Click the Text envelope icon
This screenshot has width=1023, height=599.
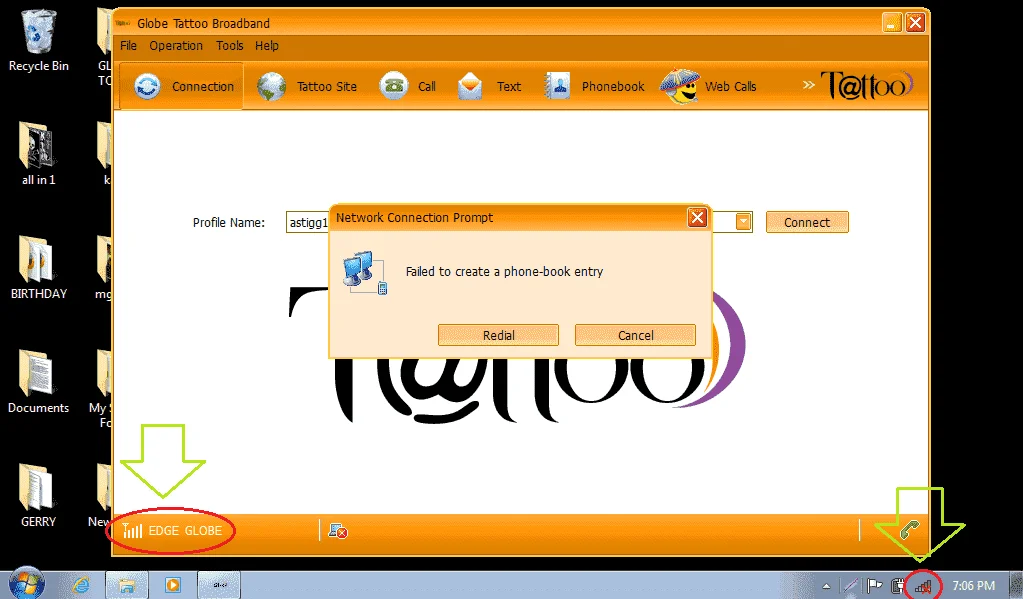pos(470,86)
